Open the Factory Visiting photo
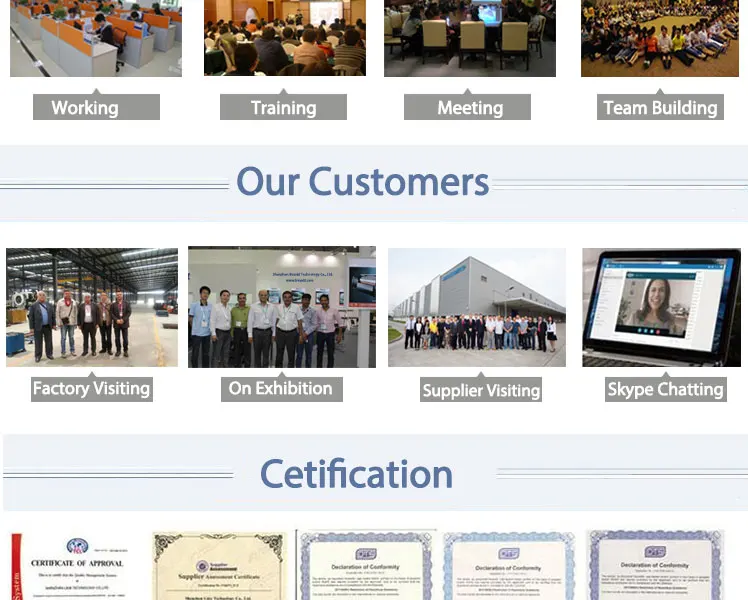Screen dimensions: 748x600 point(92,308)
